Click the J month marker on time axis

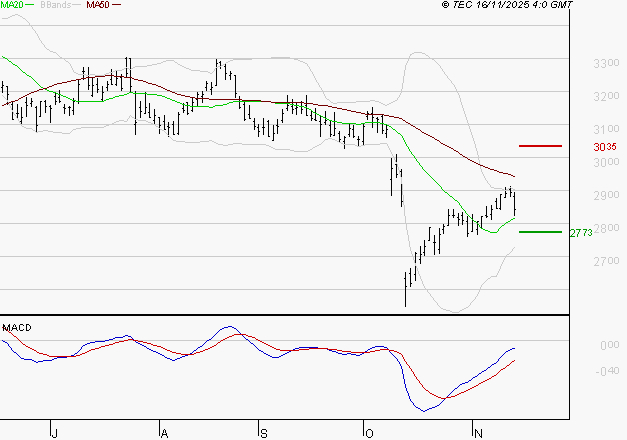pyautogui.click(x=55, y=433)
